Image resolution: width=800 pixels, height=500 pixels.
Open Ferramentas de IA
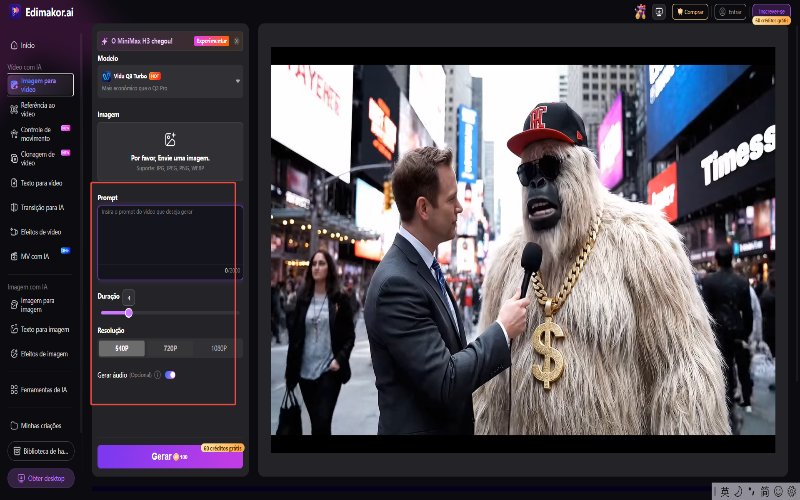(x=41, y=389)
